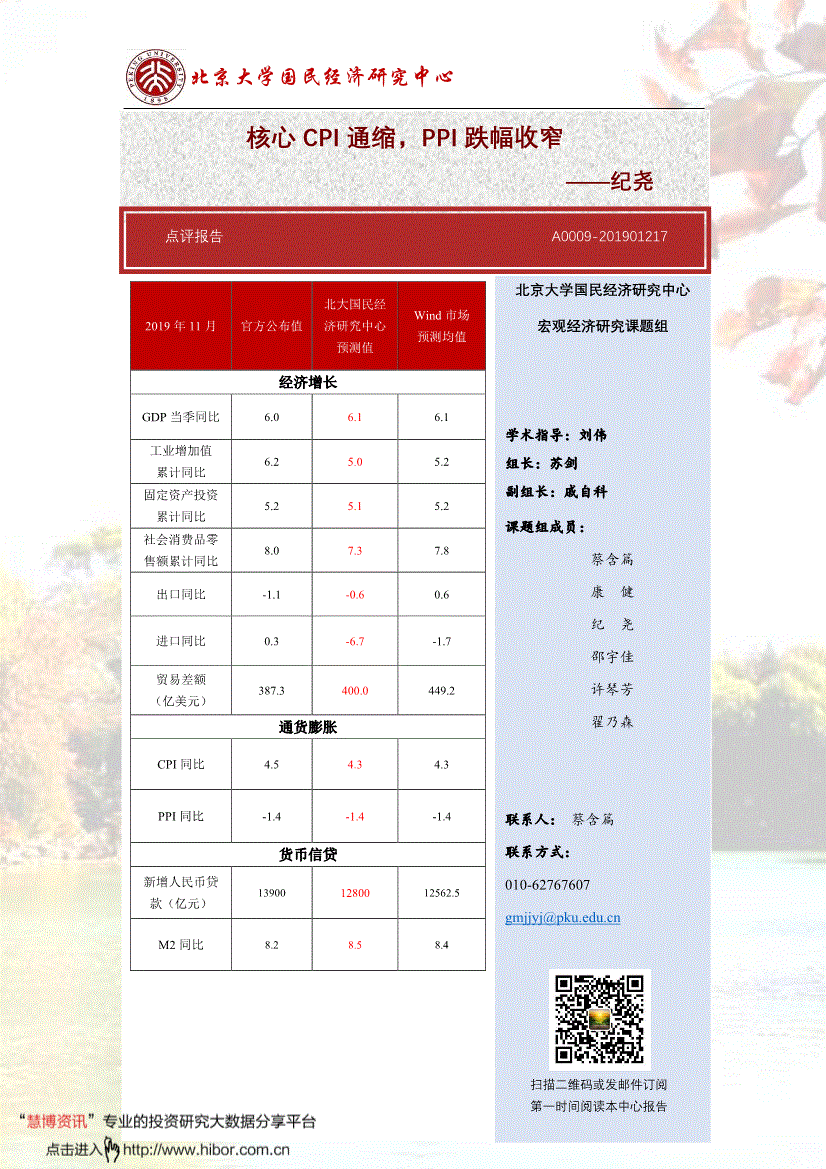Select the Wind loan forecast 12562.5
Screen dimensions: 826x1169
coord(441,893)
